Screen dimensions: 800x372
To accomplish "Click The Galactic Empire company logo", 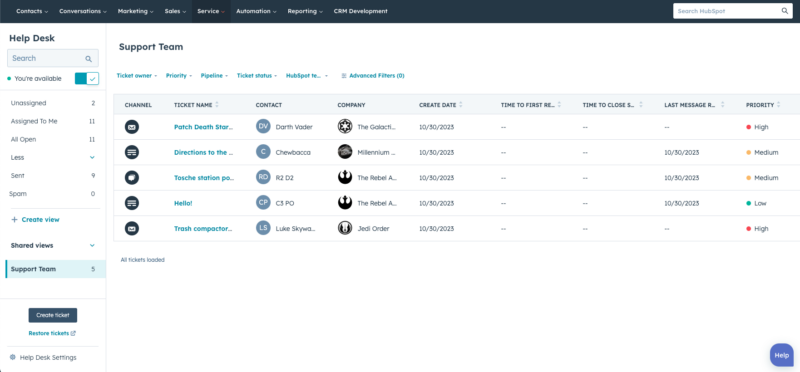I will (345, 127).
